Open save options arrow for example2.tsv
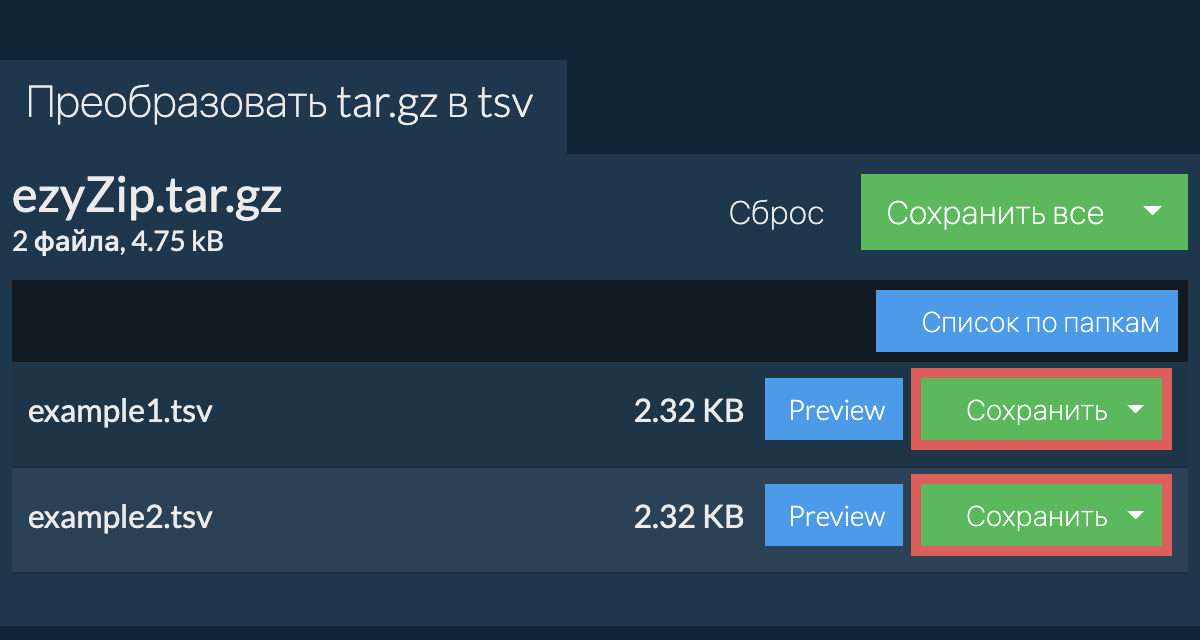Image resolution: width=1200 pixels, height=640 pixels. tap(1135, 516)
